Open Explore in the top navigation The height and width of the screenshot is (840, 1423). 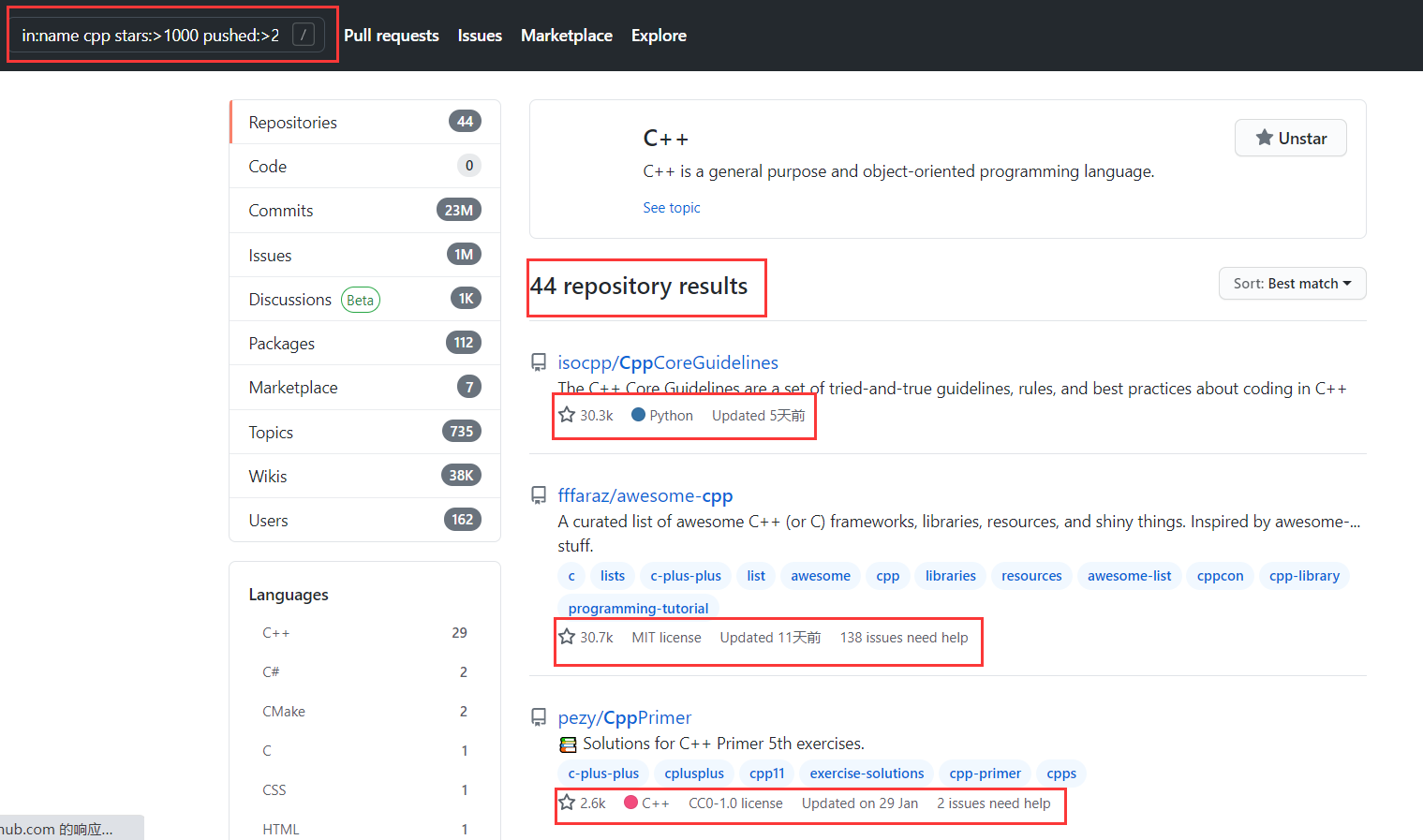click(659, 35)
